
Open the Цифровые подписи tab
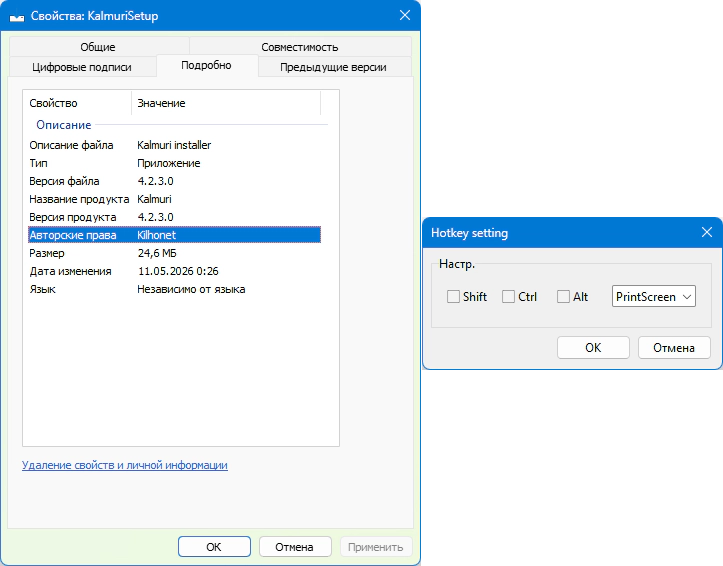click(x=82, y=67)
